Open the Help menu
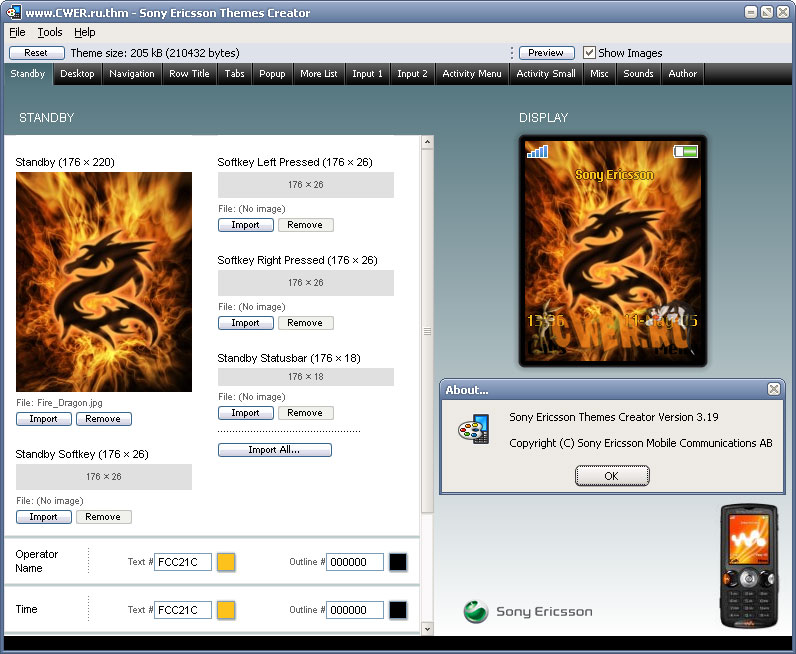The image size is (796, 654). pos(84,32)
